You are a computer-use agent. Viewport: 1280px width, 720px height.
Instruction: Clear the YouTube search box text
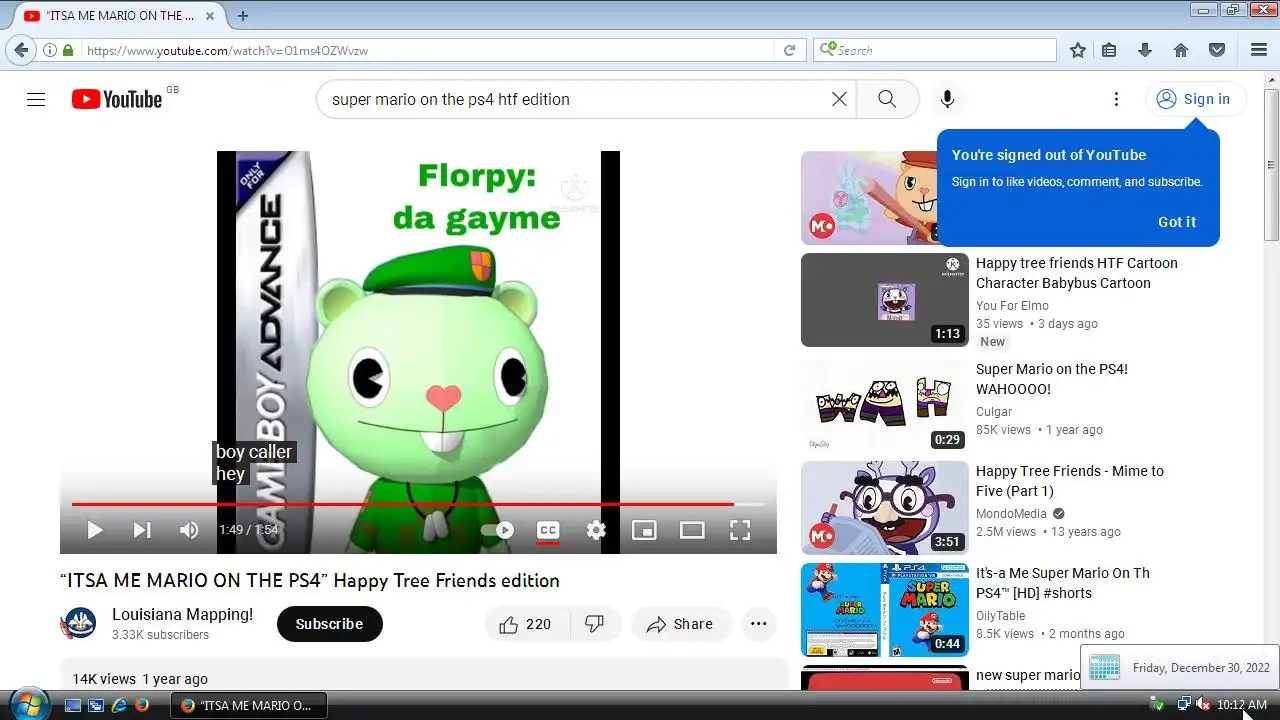coord(839,99)
